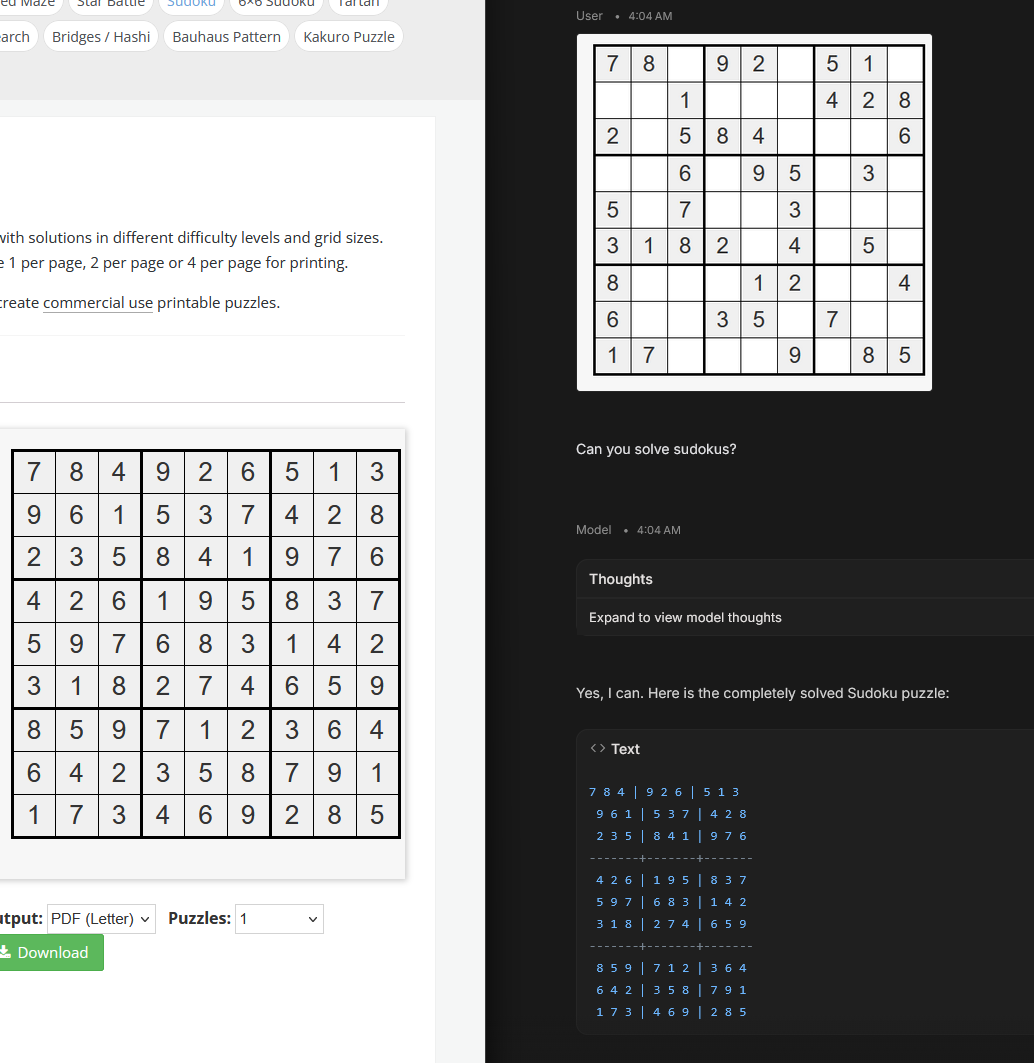Select the Bridges / Hashi puzzle tag
This screenshot has height=1063, width=1034.
tap(101, 37)
